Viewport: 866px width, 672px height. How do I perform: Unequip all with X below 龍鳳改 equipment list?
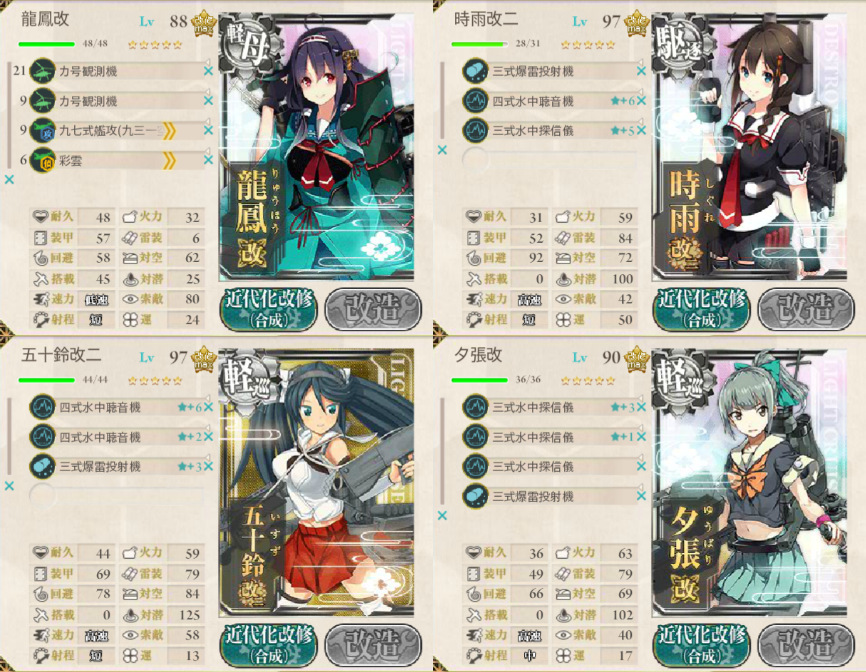9,179
